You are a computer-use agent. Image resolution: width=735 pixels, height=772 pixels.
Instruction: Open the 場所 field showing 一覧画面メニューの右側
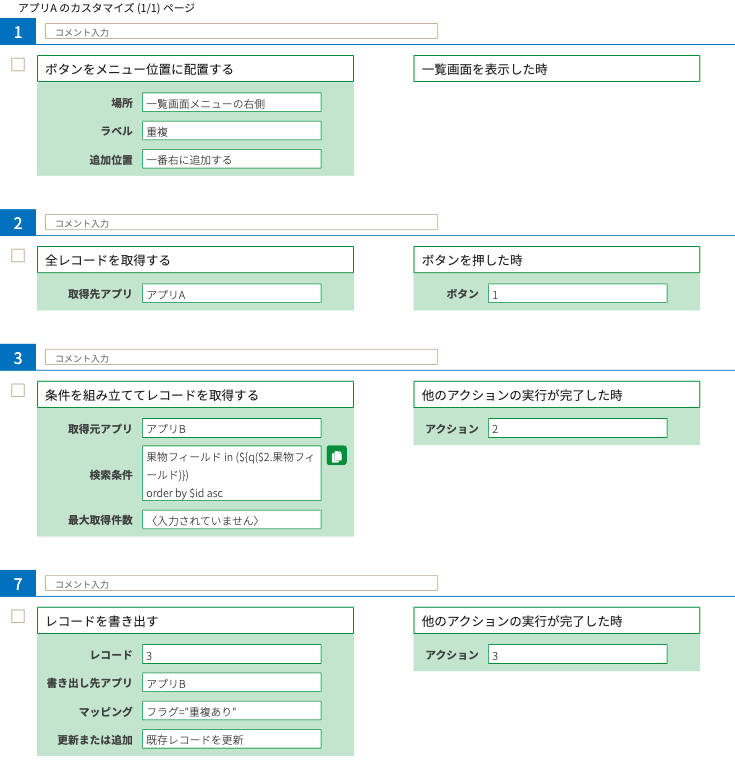click(232, 102)
